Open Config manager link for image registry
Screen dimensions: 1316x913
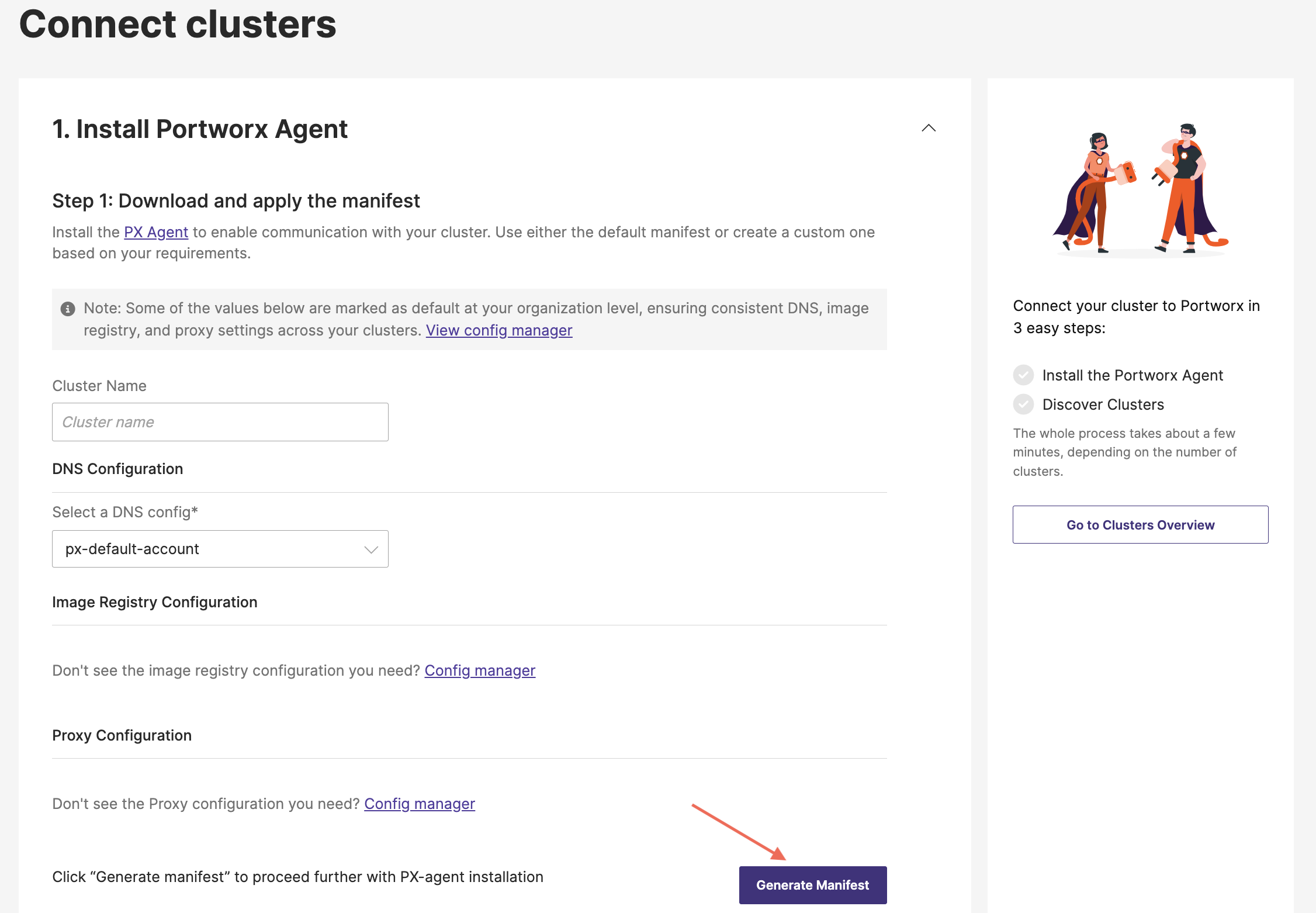pos(479,670)
